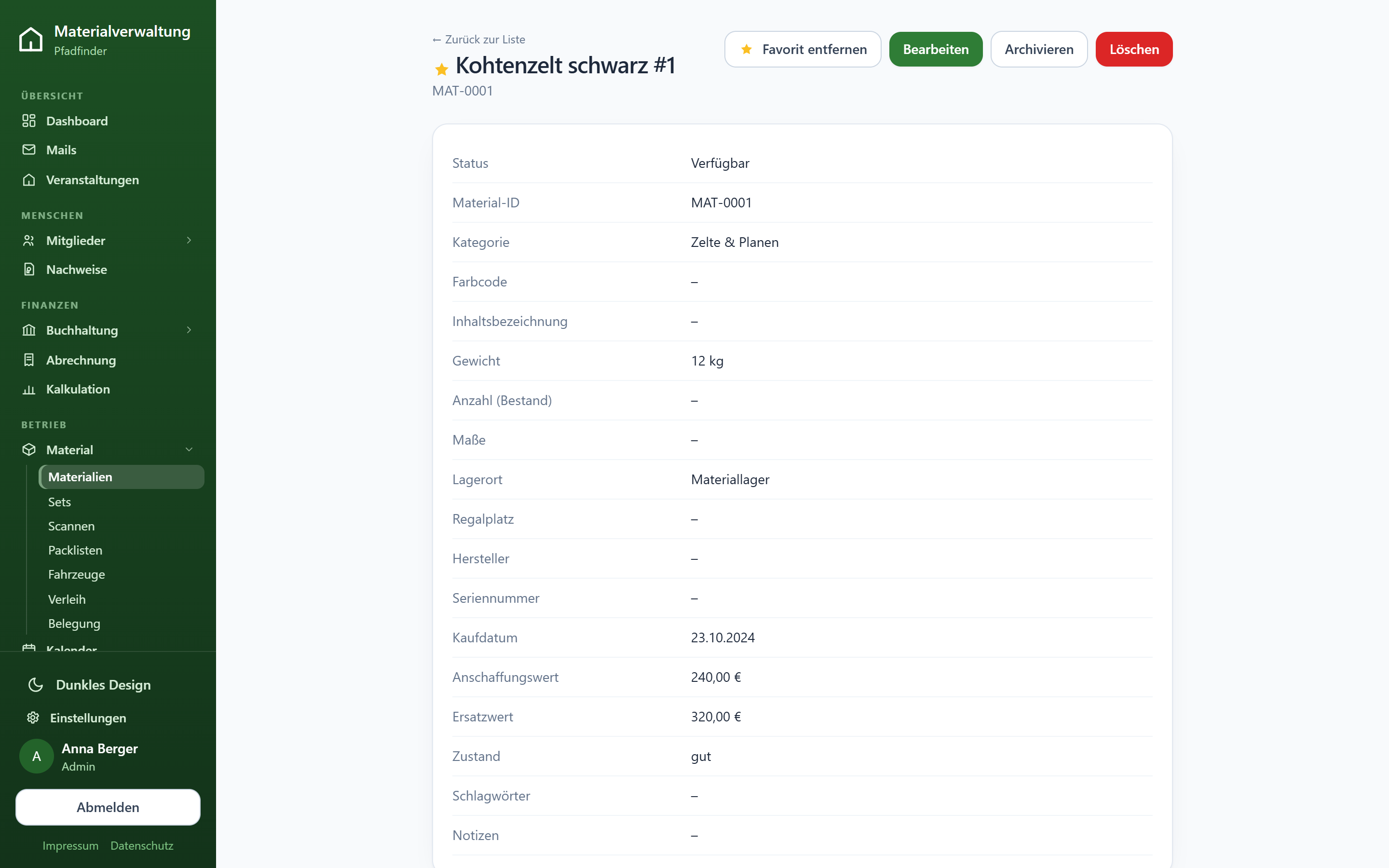
Task: Click the Pfadfinder subtitle in sidebar
Action: coord(81,51)
